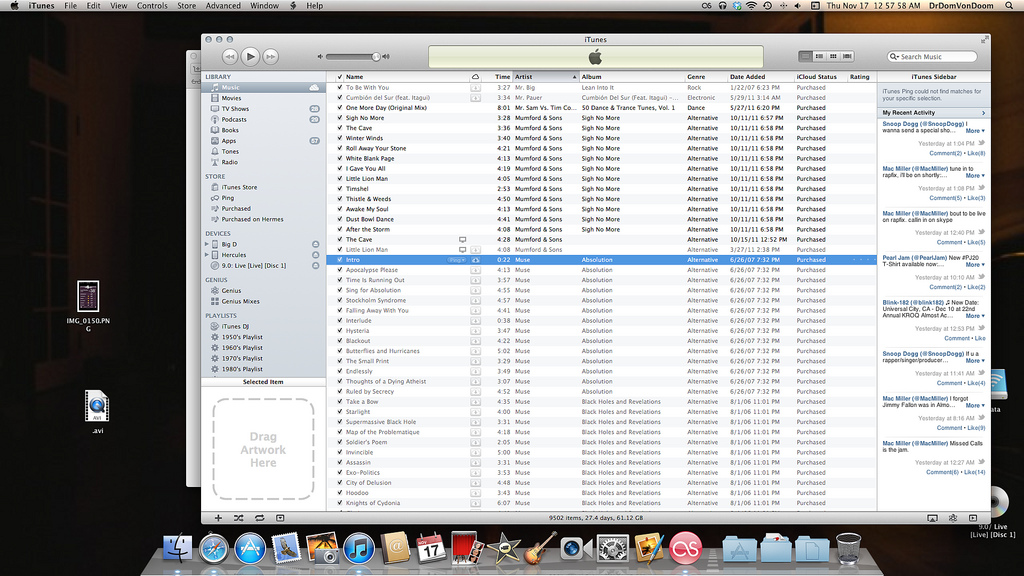The height and width of the screenshot is (576, 1024).
Task: Uncheck the Hysteria song checkbox
Action: 340,330
